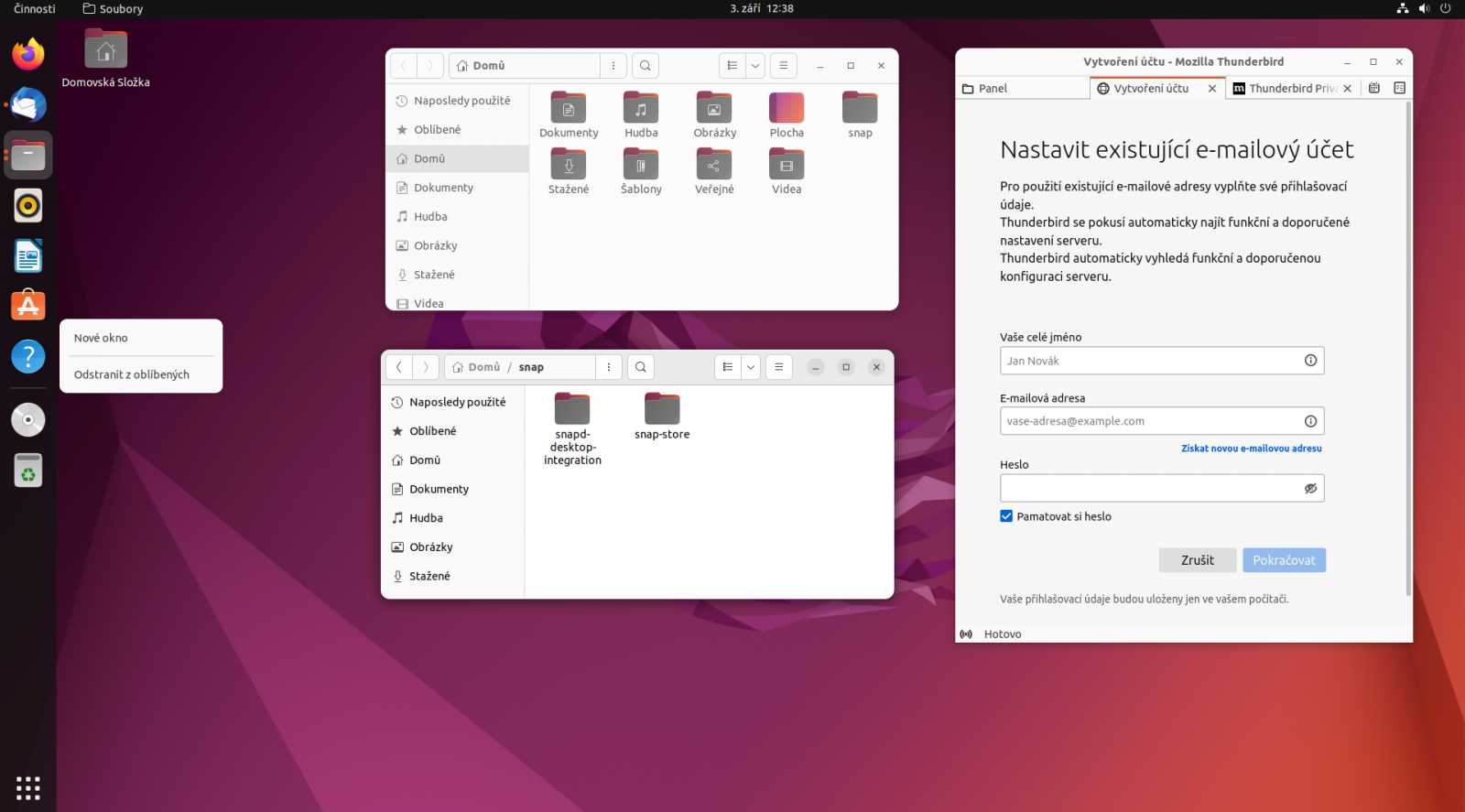1465x812 pixels.
Task: Open the Videa folder icon
Action: click(x=787, y=172)
